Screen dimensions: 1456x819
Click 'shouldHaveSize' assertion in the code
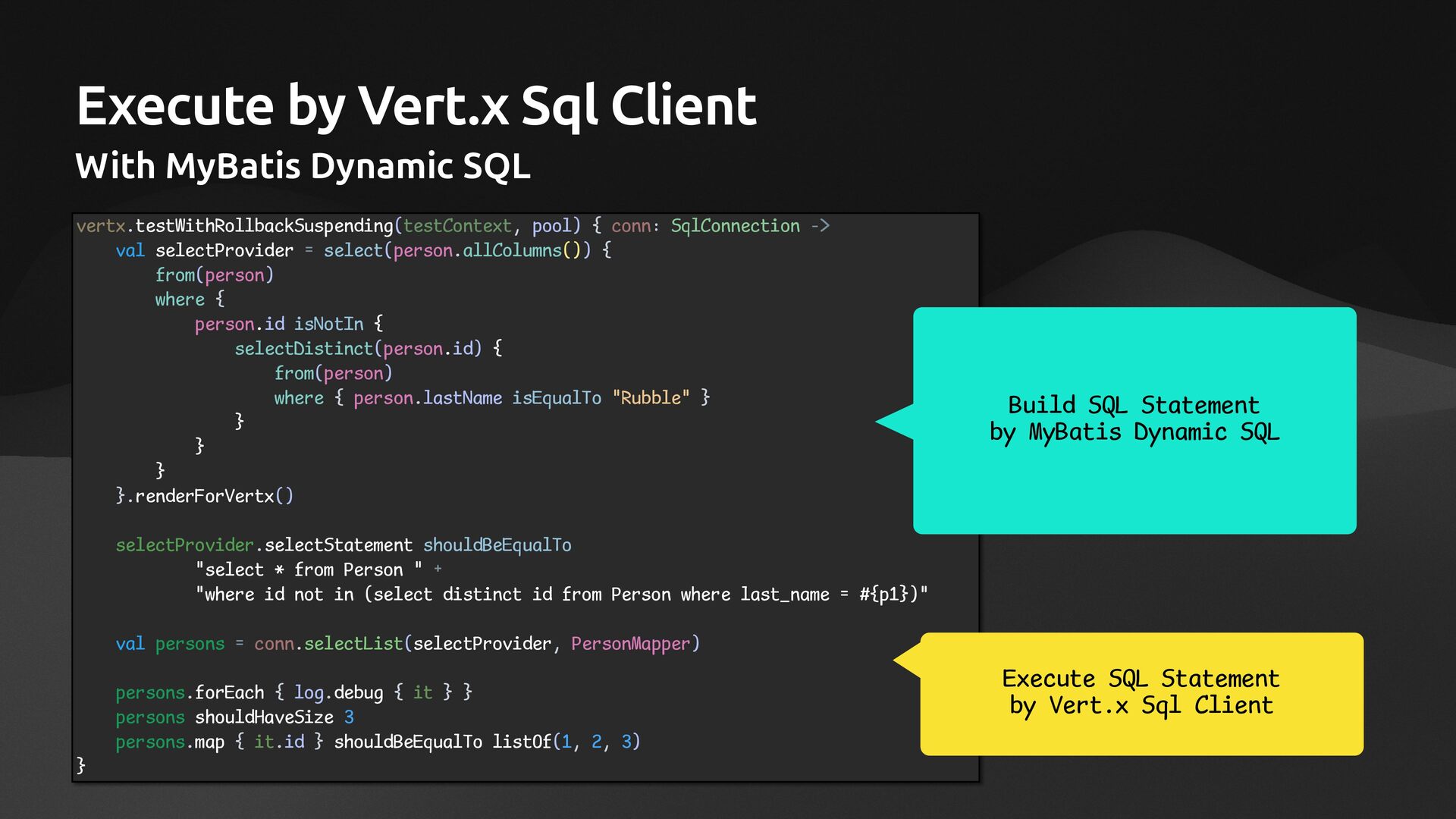click(264, 717)
